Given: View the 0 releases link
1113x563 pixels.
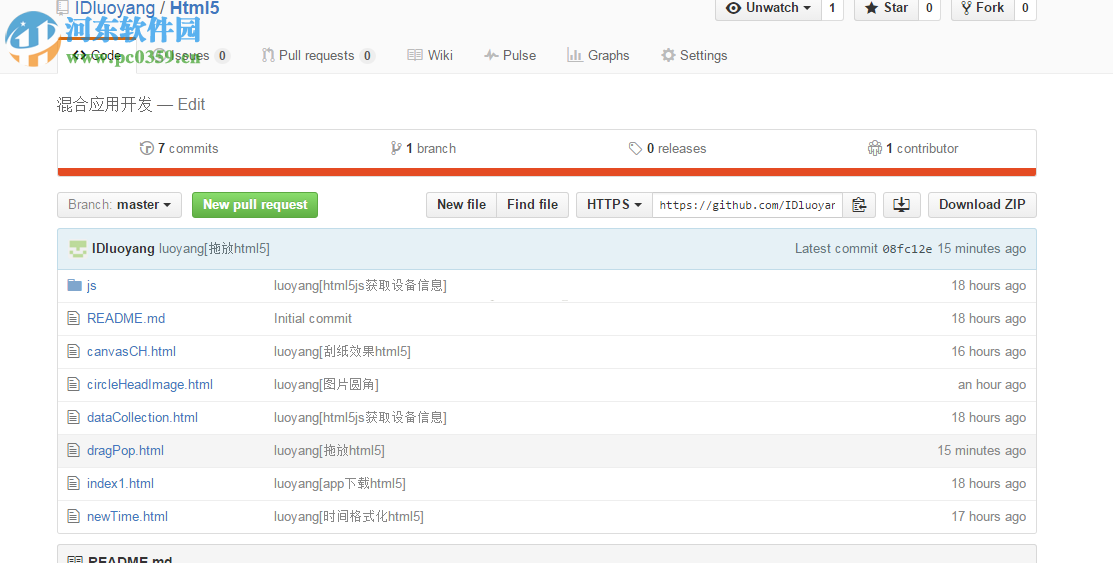Looking at the screenshot, I should (x=667, y=148).
